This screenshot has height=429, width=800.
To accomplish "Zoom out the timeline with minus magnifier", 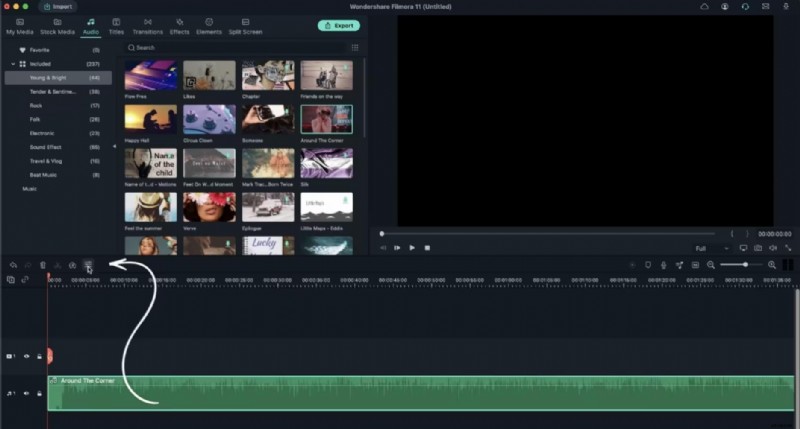I will 711,265.
